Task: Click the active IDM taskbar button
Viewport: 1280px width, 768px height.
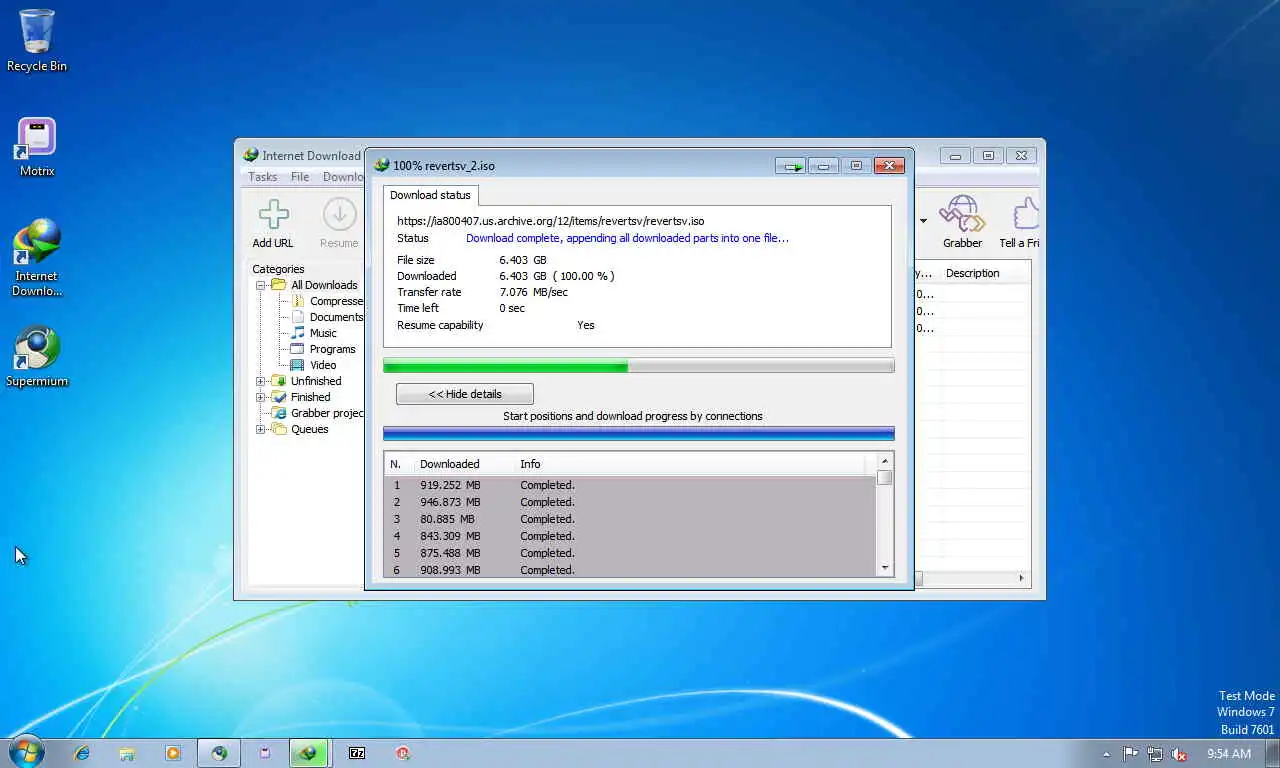Action: click(x=310, y=753)
